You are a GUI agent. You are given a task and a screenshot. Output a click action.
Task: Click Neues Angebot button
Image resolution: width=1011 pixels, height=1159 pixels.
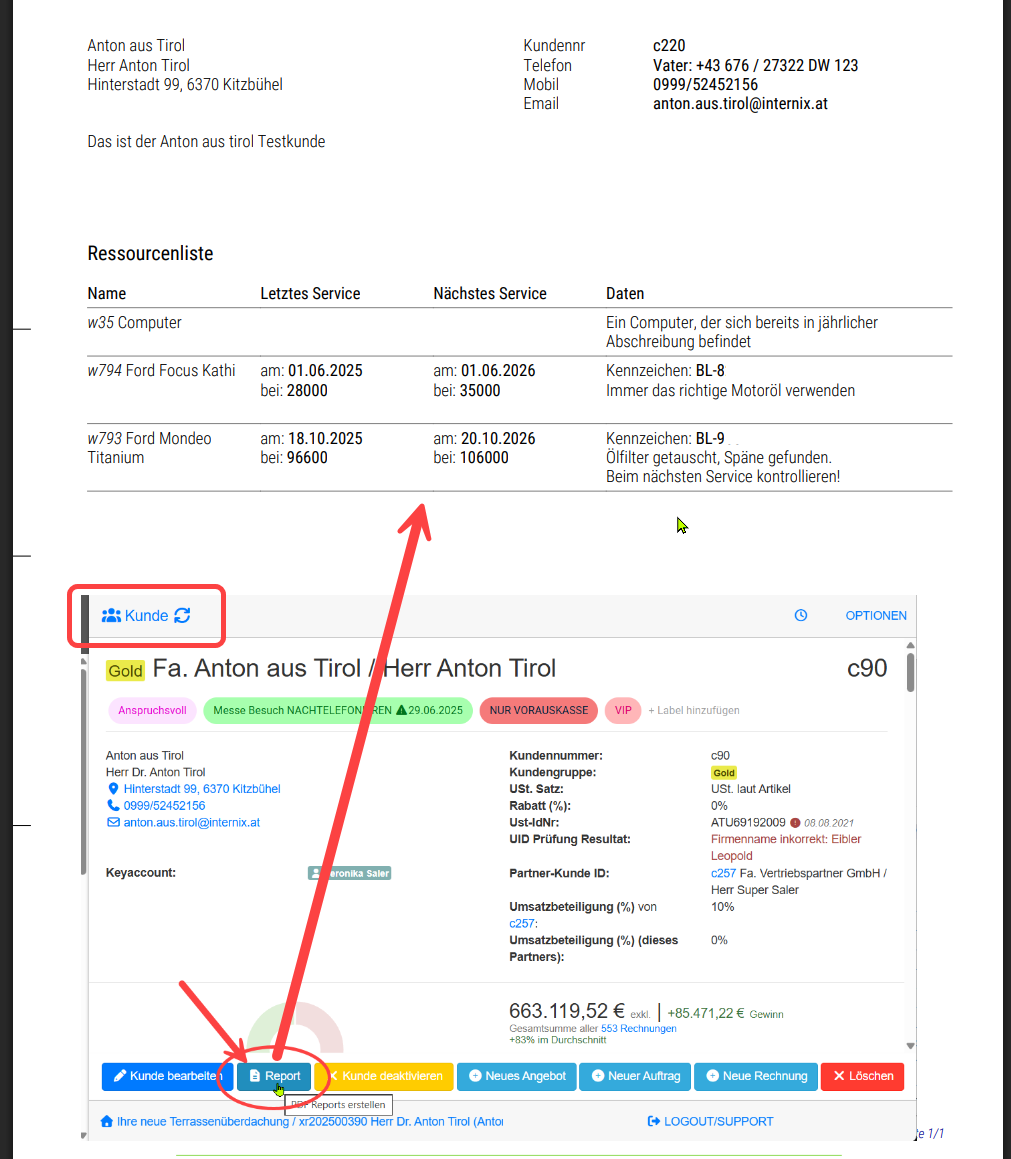click(x=517, y=1076)
